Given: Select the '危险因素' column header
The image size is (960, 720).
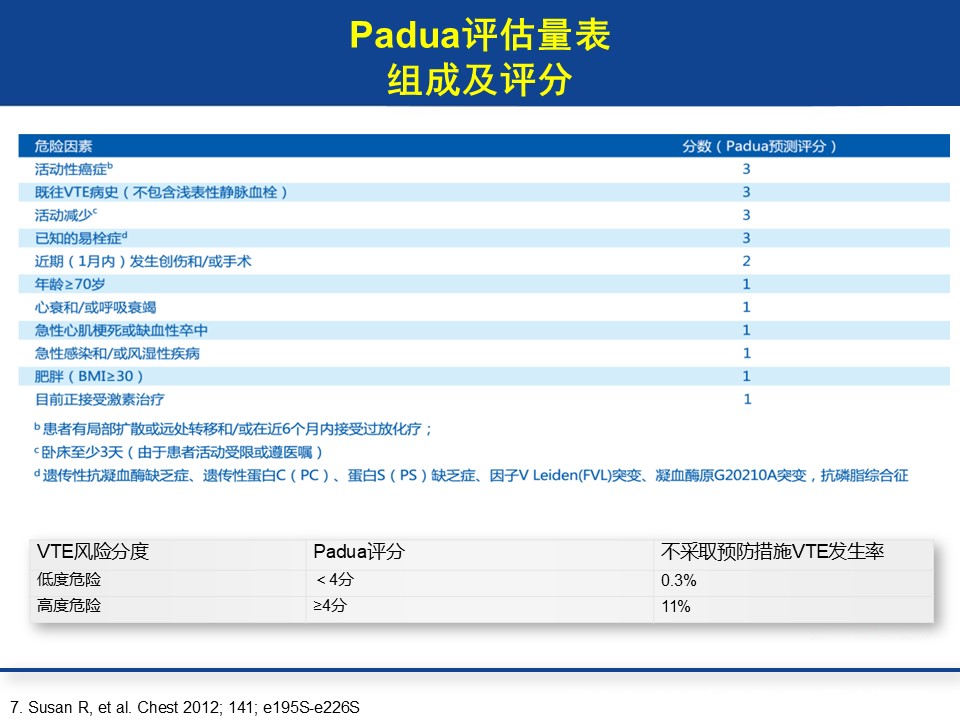Looking at the screenshot, I should (x=63, y=146).
